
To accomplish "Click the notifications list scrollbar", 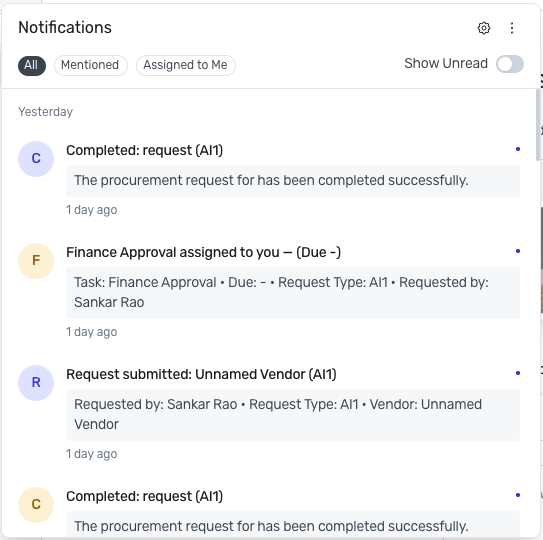I will (539, 125).
